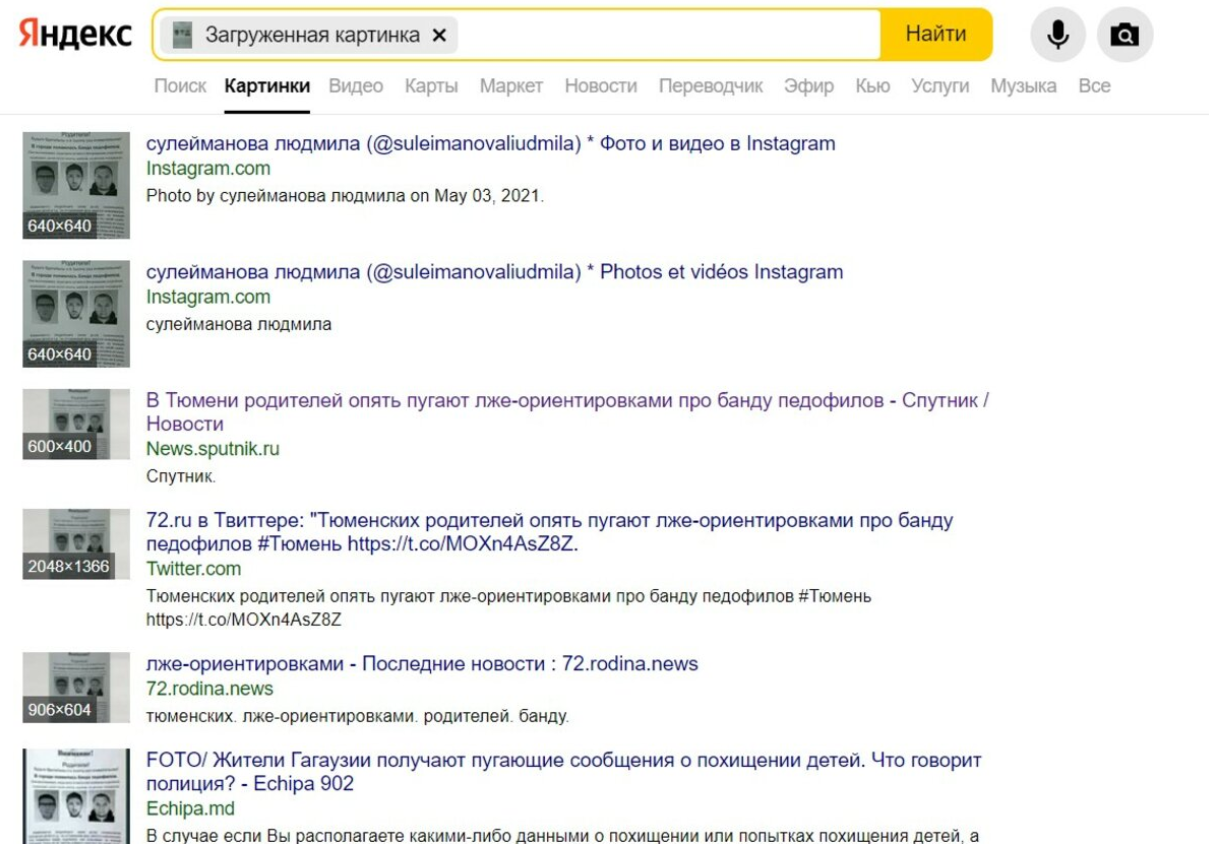Go to the Карты tab
The width and height of the screenshot is (1209, 844).
[431, 86]
